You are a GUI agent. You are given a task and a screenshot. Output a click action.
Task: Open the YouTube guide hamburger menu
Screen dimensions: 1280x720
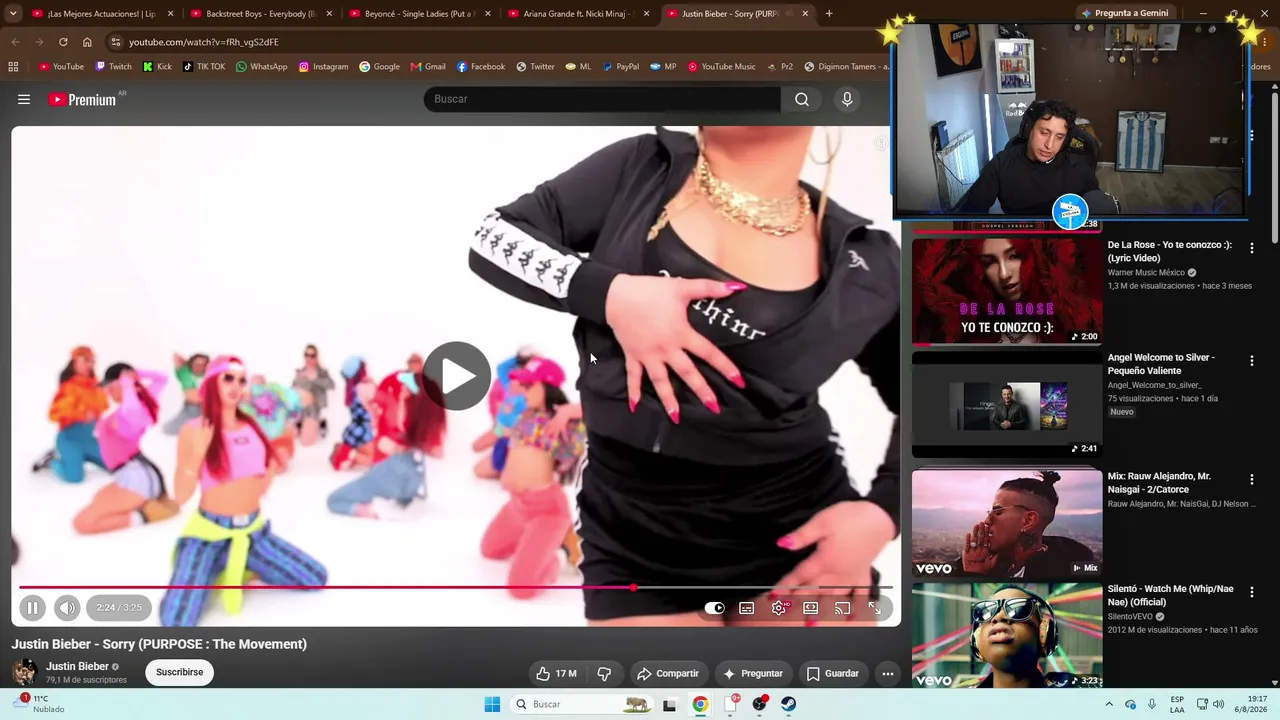pyautogui.click(x=24, y=99)
